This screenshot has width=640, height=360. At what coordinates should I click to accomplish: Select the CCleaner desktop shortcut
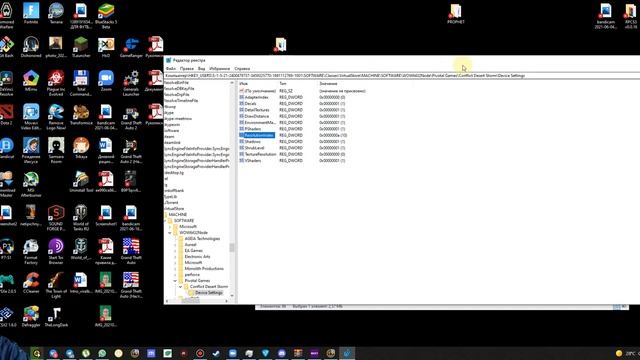click(31, 282)
